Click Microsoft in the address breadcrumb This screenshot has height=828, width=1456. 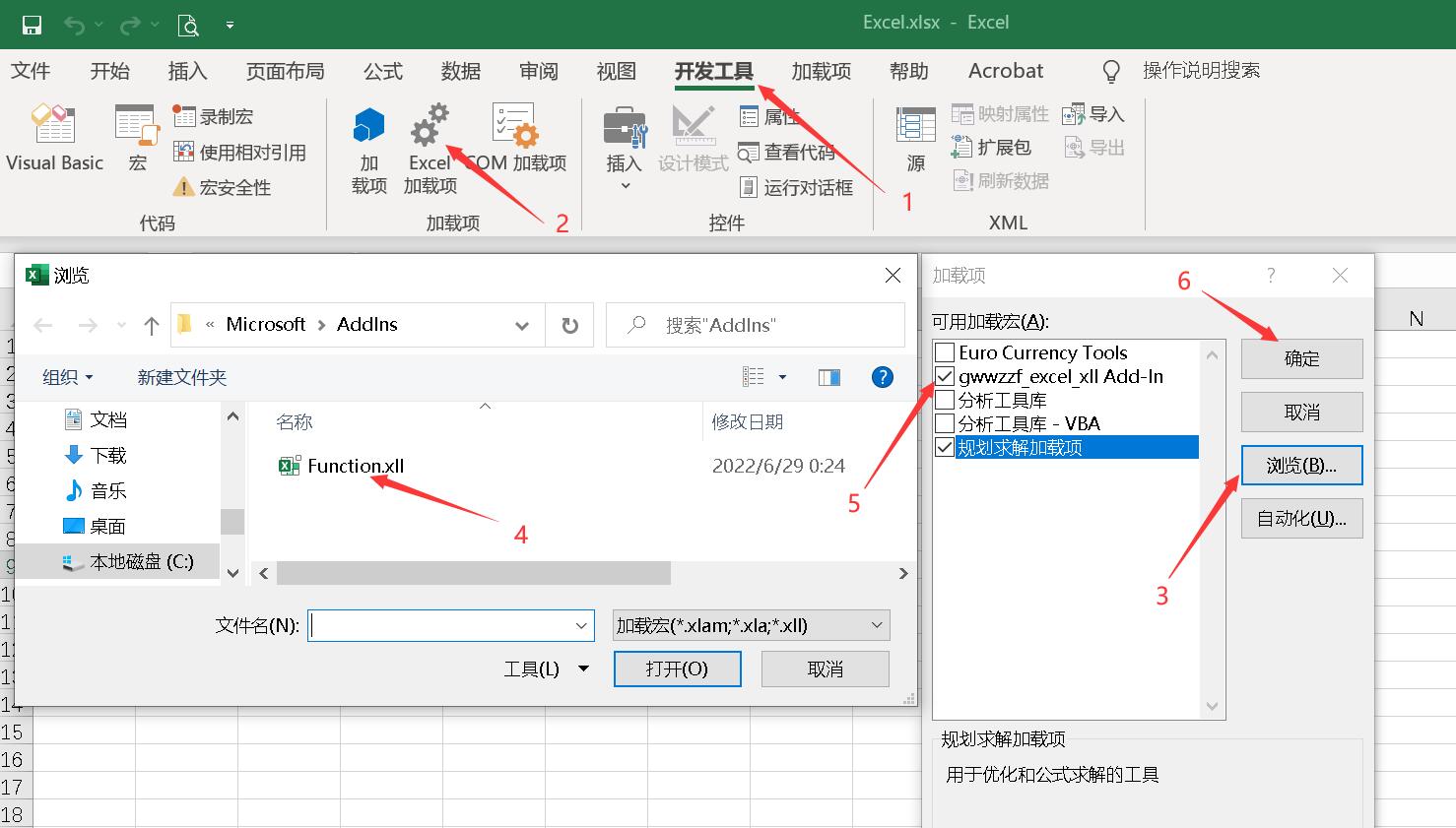[266, 325]
